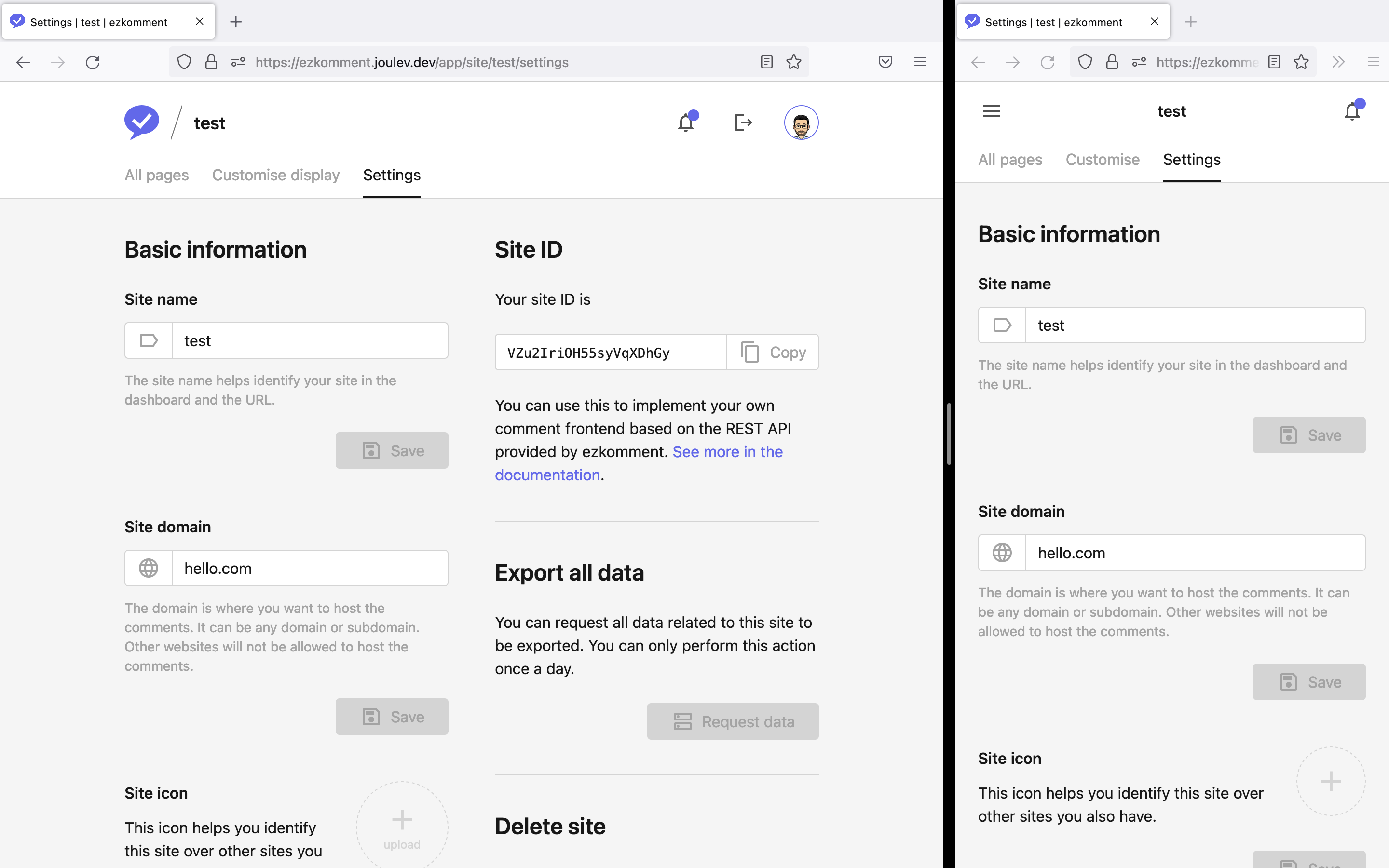Screen dimensions: 1389x868
Task: Save the page to Pocket
Action: pyautogui.click(x=885, y=62)
